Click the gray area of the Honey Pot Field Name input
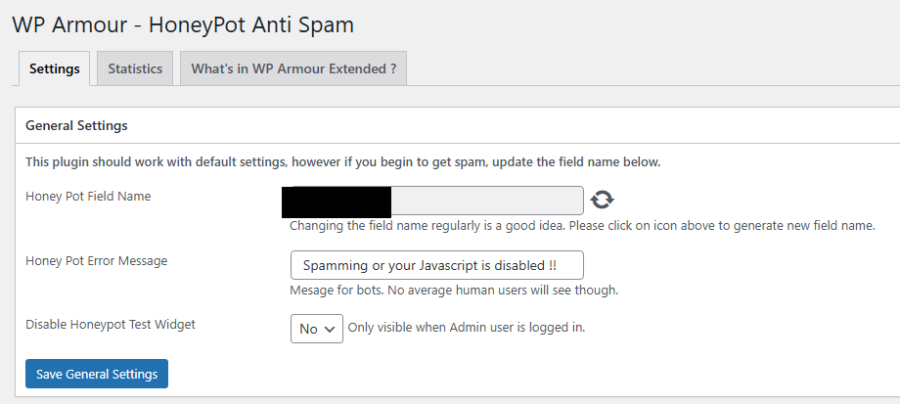This screenshot has height=404, width=900. (486, 200)
